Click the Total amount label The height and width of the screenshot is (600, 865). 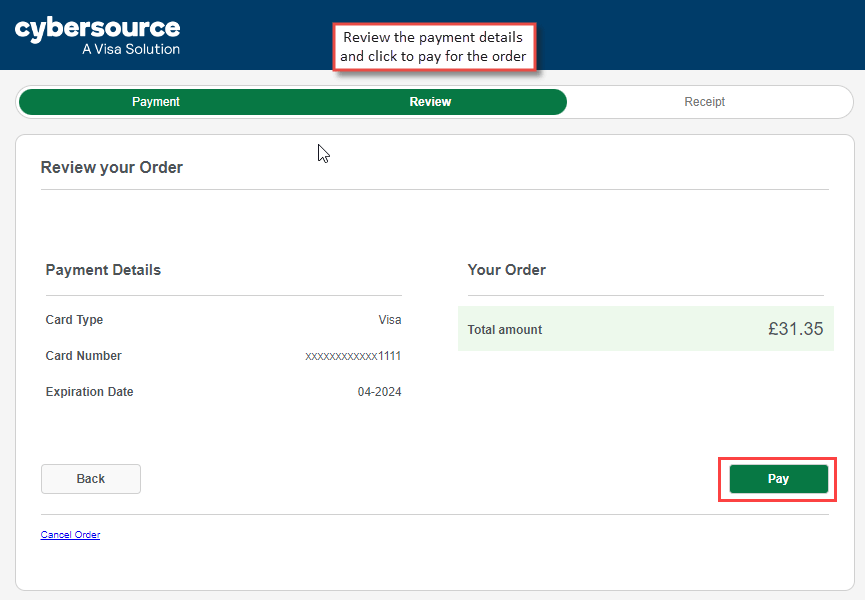click(x=504, y=329)
